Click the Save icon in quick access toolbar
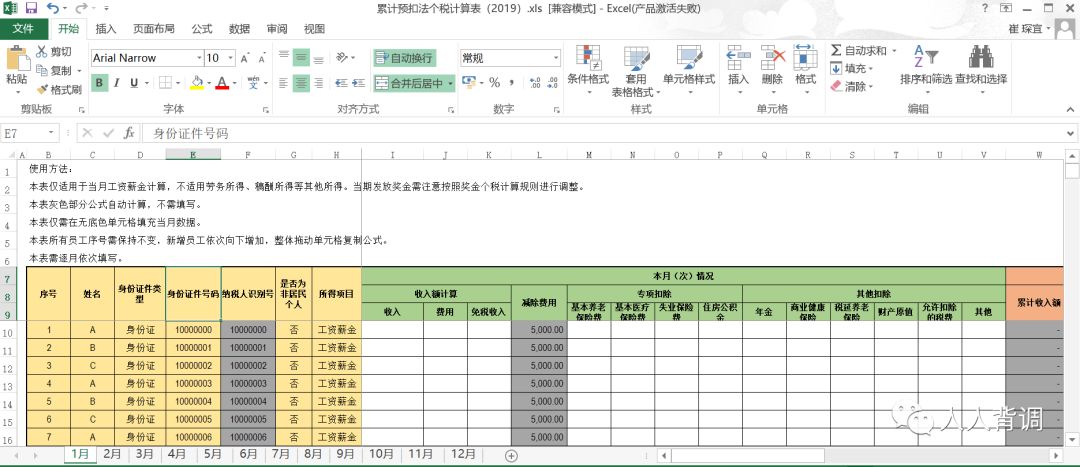Screen dimensions: 1080x467 [31, 8]
